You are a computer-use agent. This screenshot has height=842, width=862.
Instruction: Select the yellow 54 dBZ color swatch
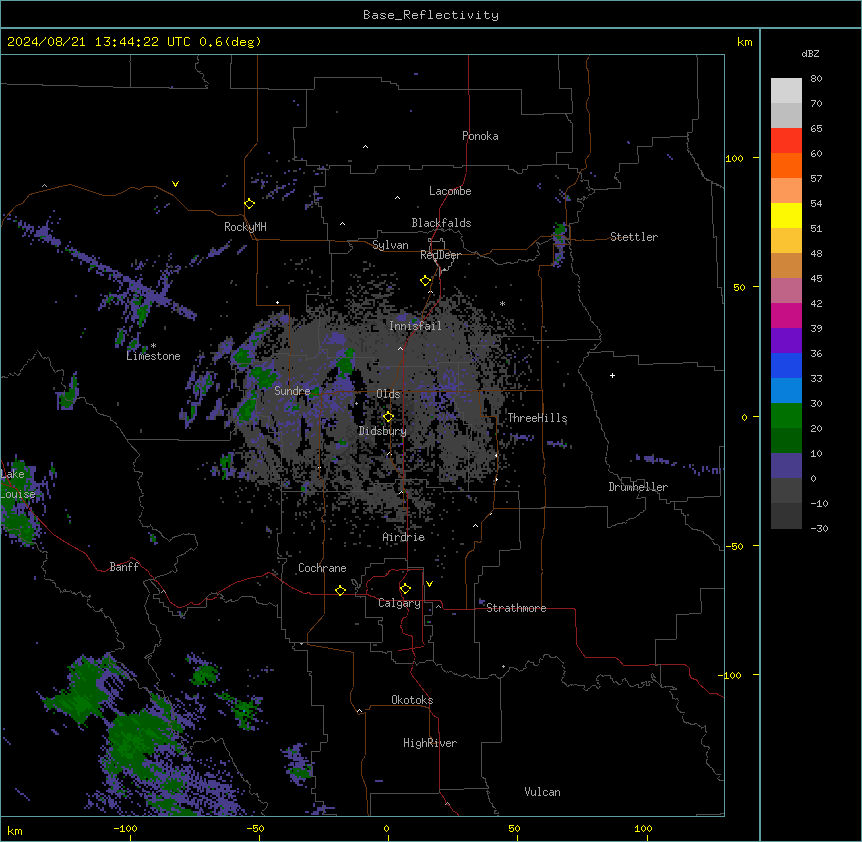click(786, 215)
